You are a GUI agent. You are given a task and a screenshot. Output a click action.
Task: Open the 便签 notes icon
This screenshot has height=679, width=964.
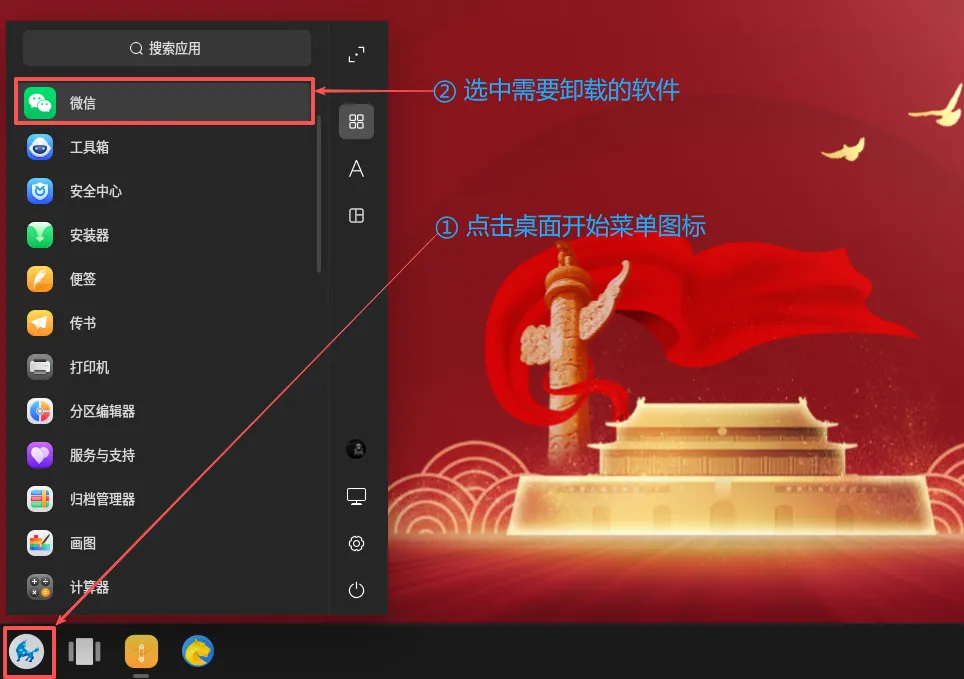[x=40, y=279]
